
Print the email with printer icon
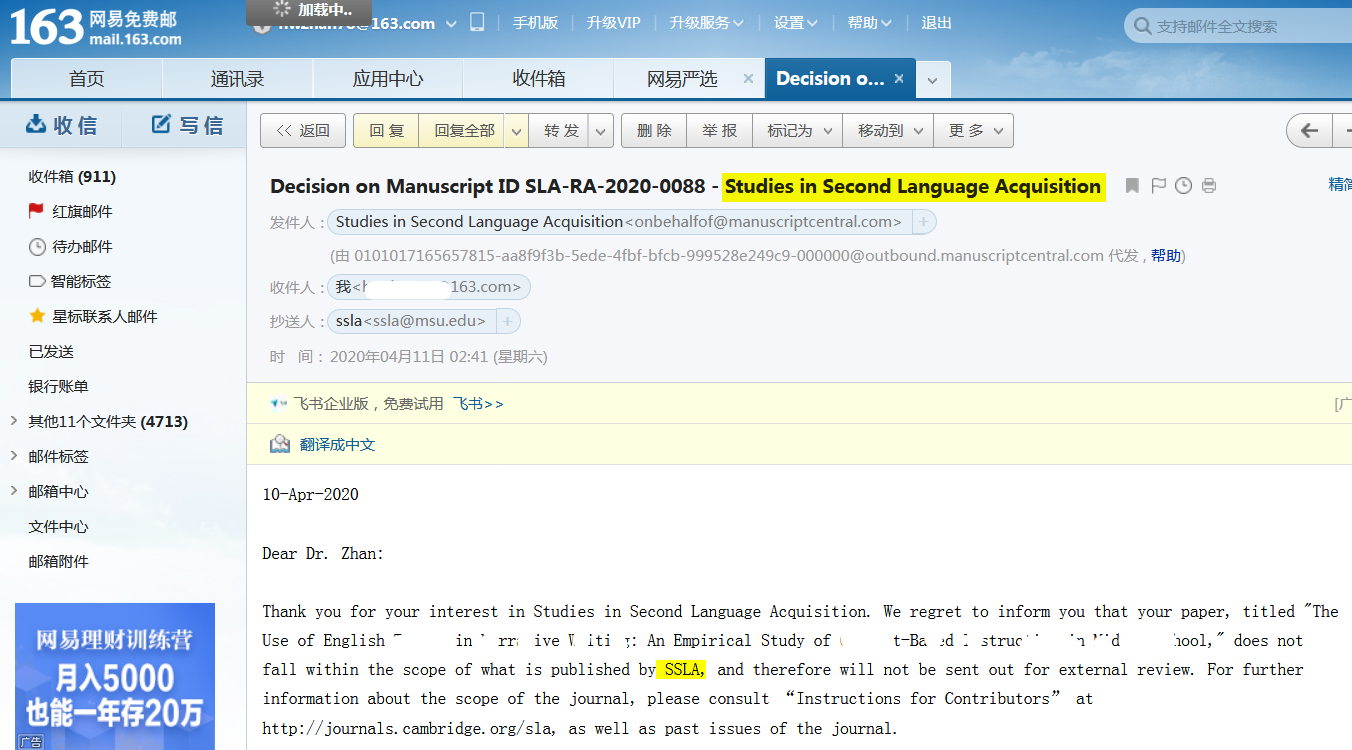click(x=1209, y=186)
